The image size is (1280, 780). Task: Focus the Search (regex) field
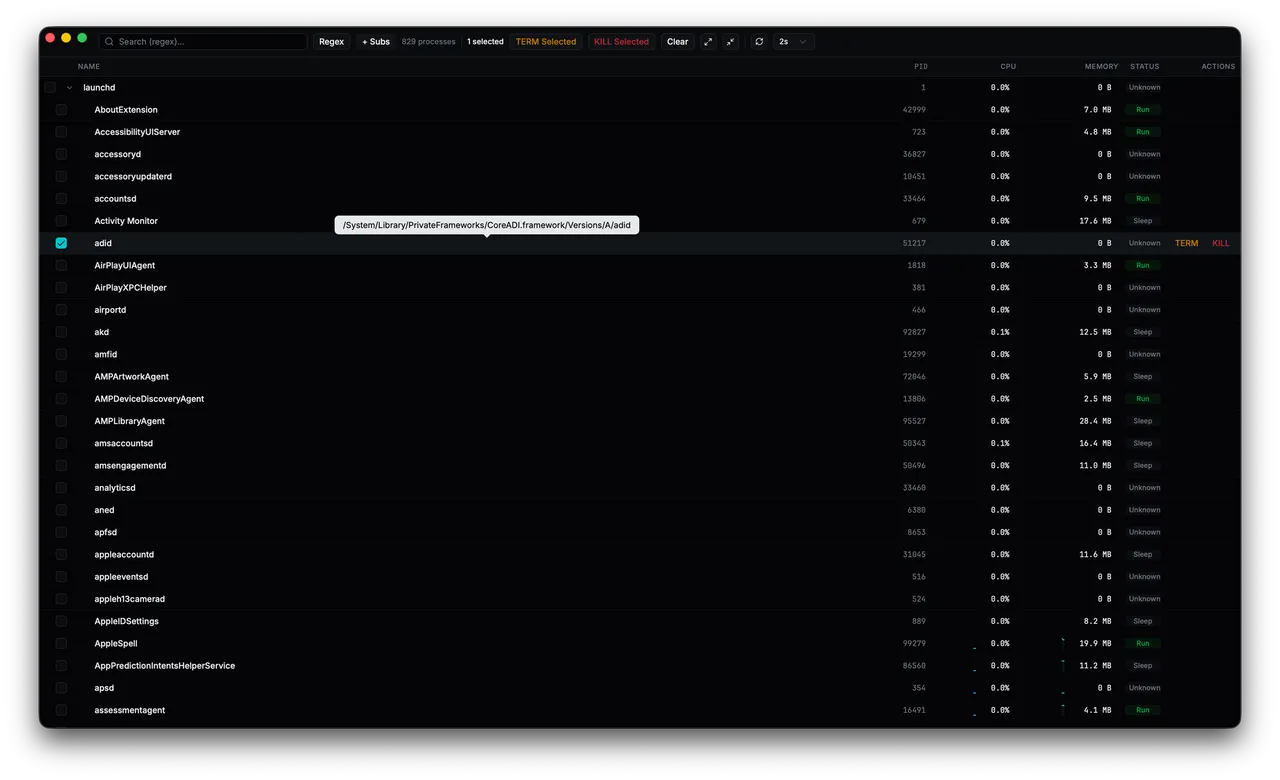[x=203, y=42]
